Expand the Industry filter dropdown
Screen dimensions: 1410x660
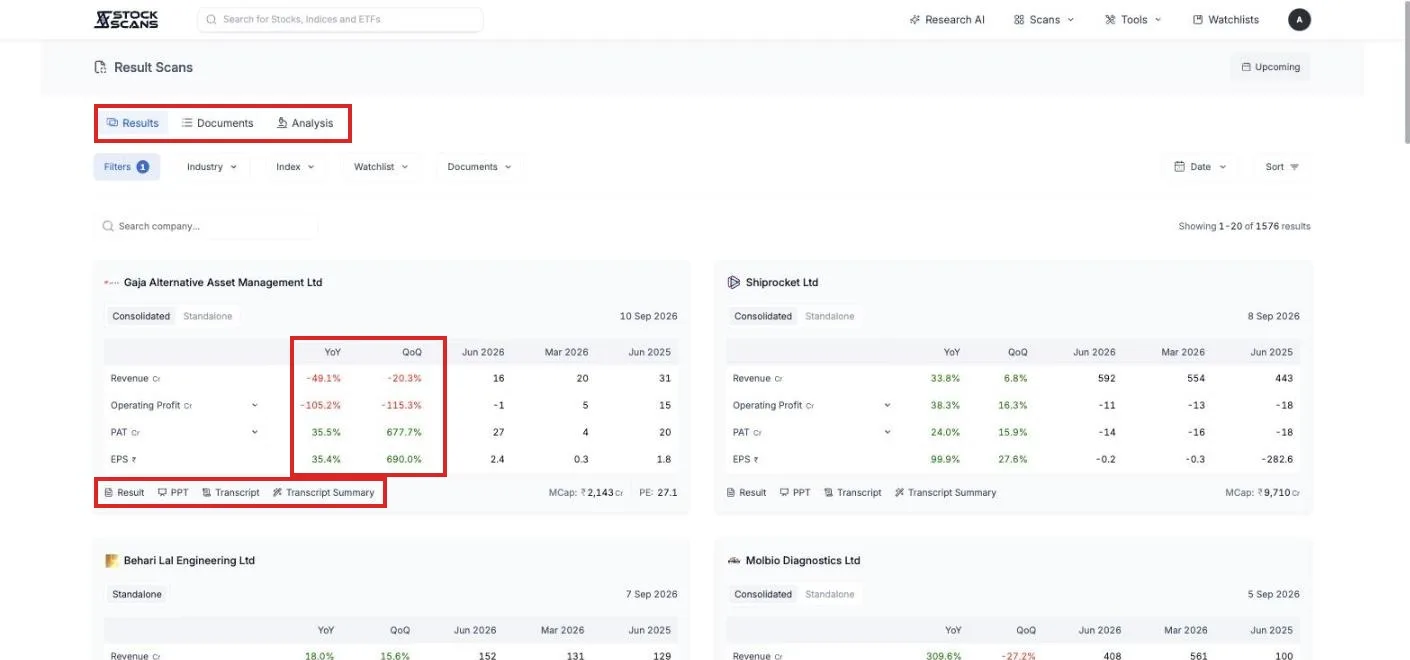coord(212,167)
